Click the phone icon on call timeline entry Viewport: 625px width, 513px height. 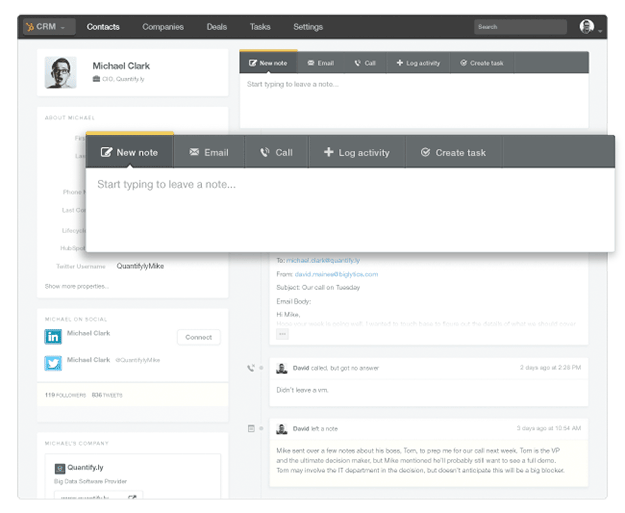(x=251, y=368)
